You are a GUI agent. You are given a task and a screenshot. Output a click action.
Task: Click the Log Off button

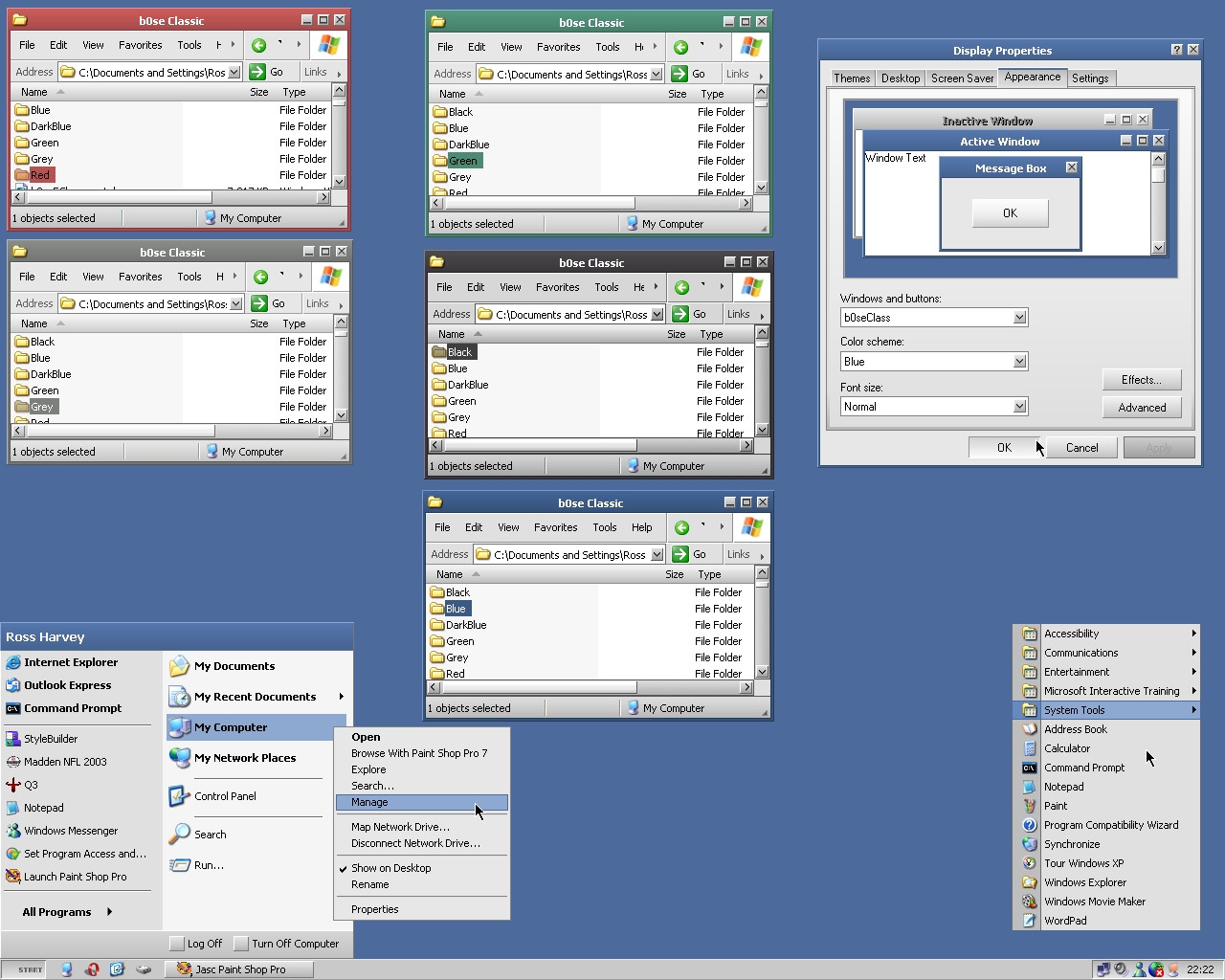pyautogui.click(x=196, y=944)
